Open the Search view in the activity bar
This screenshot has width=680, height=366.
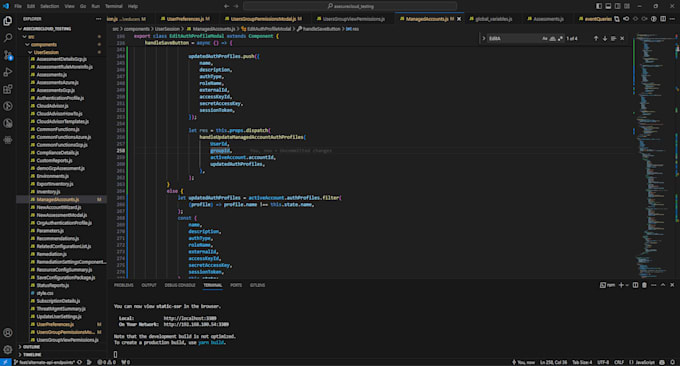8,38
